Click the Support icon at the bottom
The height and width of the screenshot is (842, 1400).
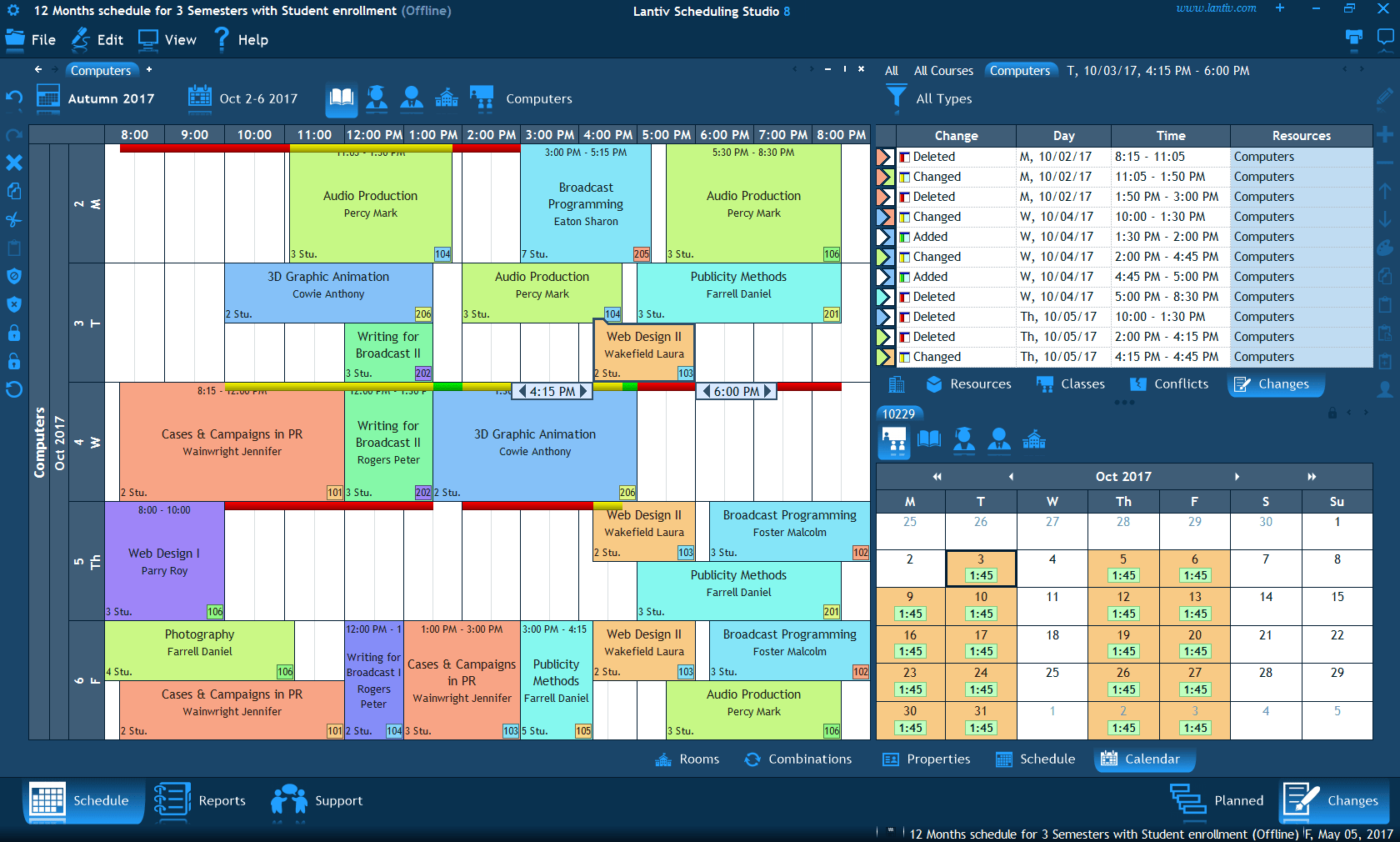point(288,801)
